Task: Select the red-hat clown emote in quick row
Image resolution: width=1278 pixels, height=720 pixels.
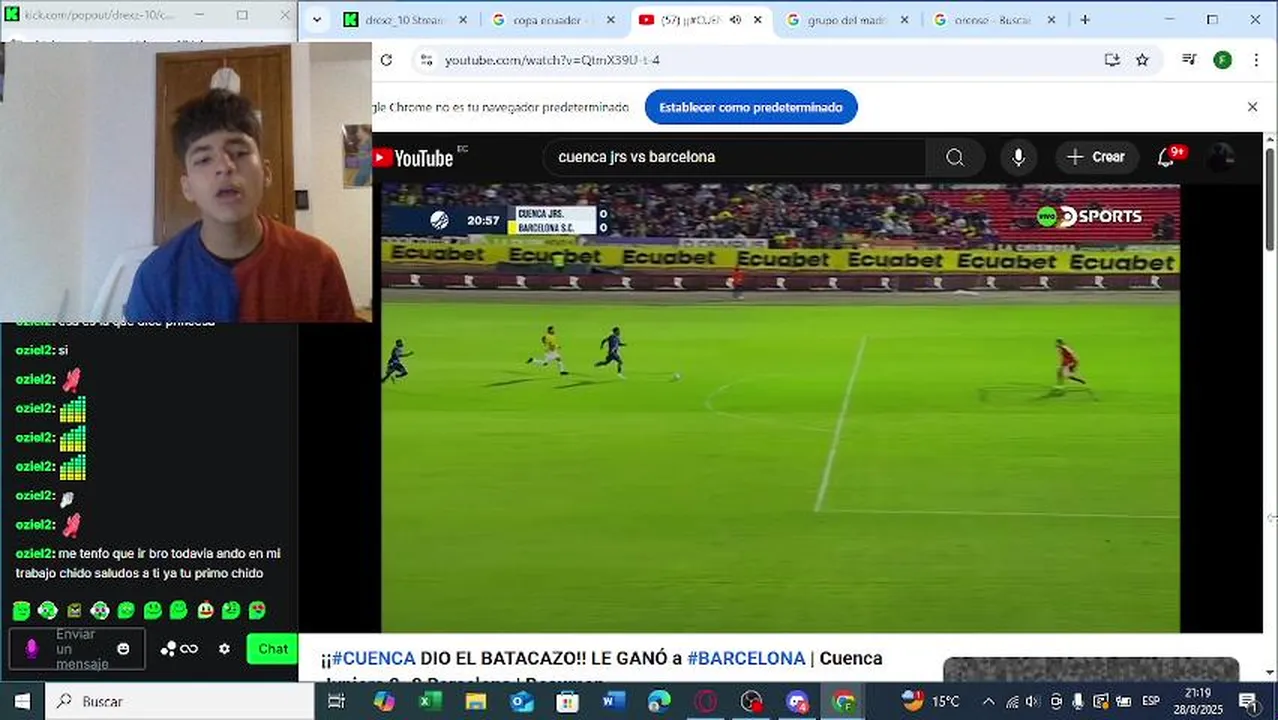Action: [x=205, y=610]
